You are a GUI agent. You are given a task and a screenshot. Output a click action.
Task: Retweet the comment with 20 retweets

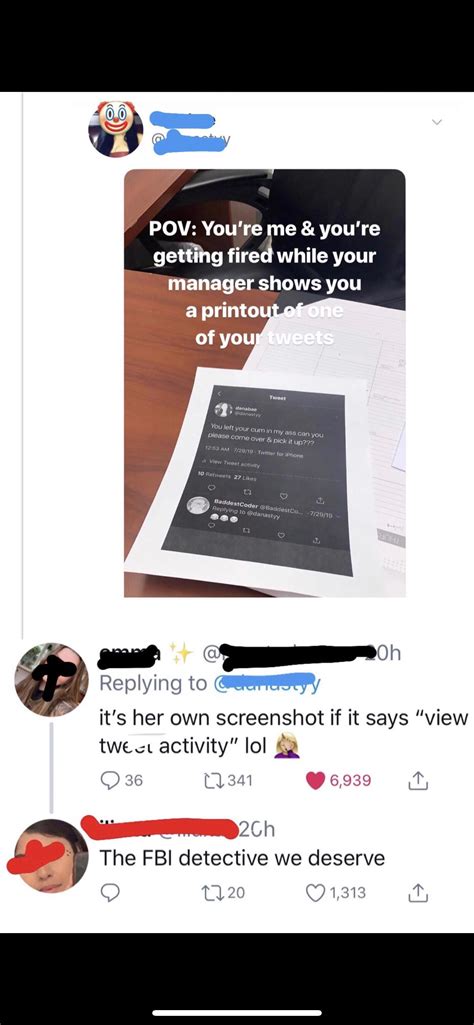pos(224,892)
